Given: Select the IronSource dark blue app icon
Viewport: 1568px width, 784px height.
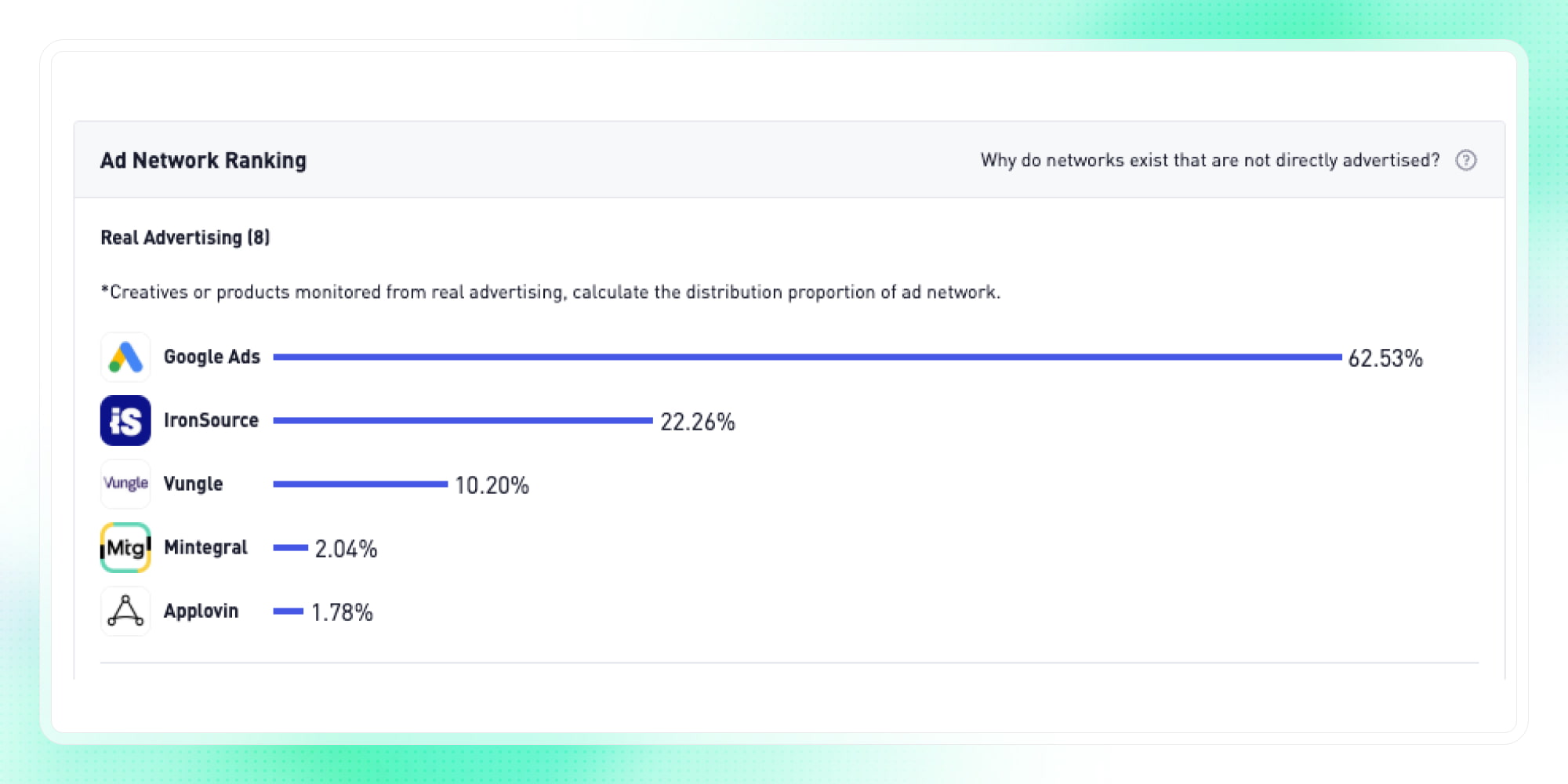Looking at the screenshot, I should [125, 420].
